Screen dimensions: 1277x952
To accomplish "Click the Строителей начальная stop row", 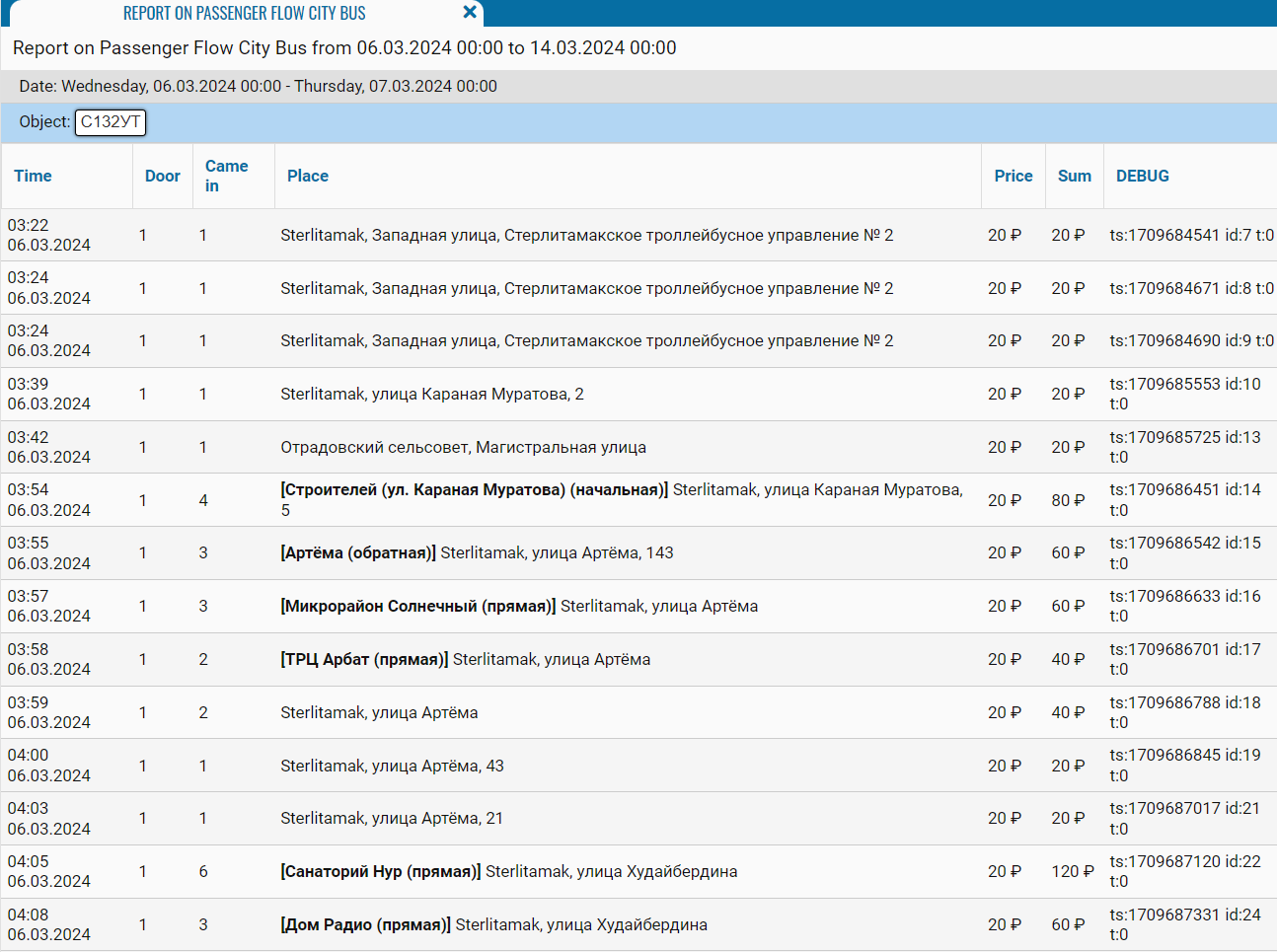I will coord(474,490).
